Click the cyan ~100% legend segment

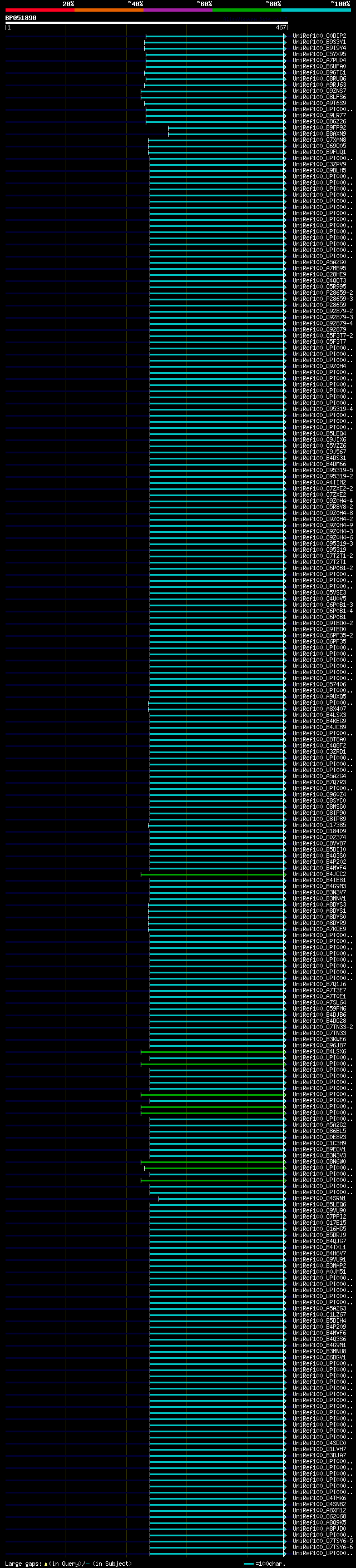[316, 10]
